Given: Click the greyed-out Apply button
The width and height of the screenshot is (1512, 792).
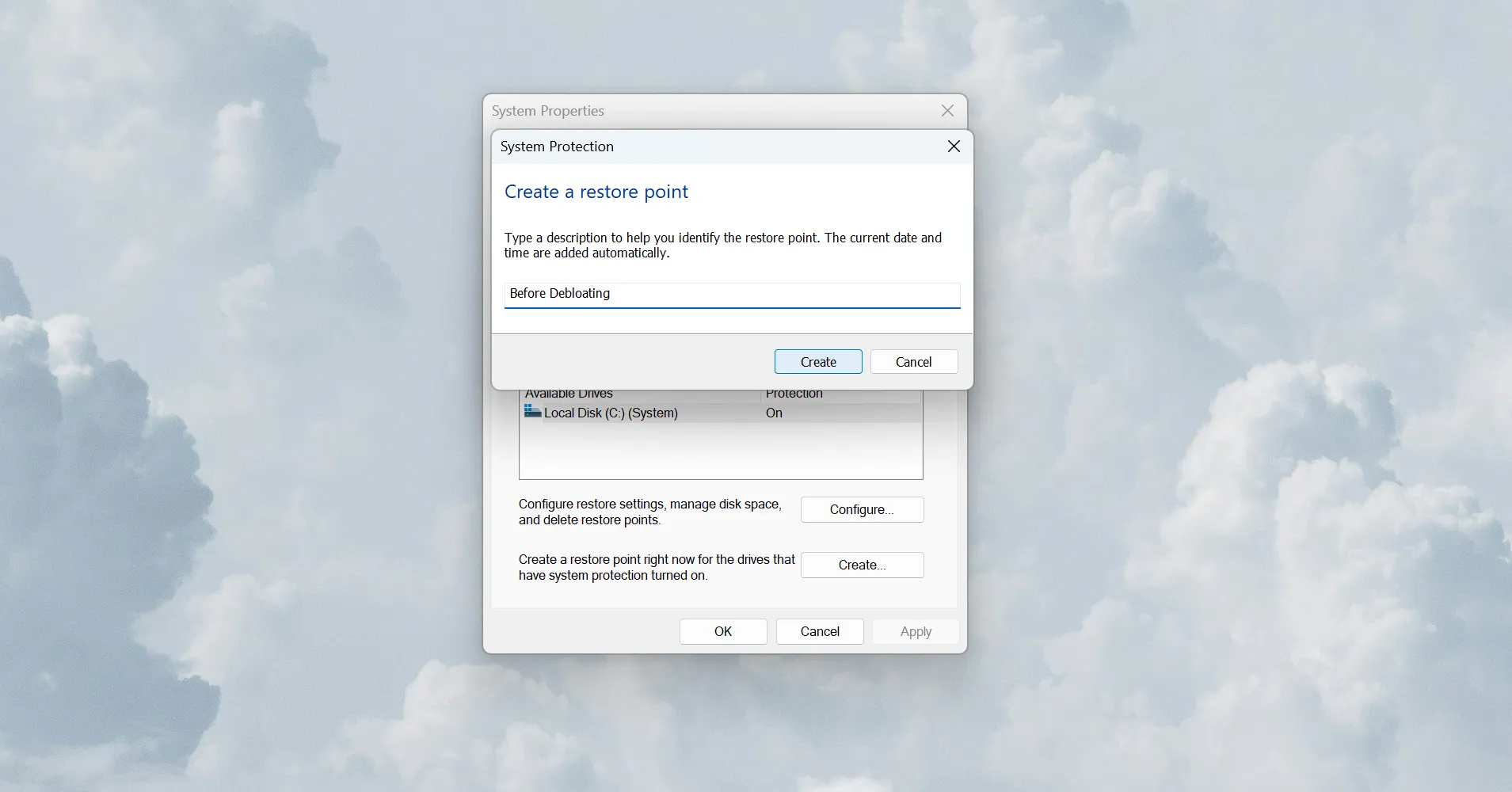Looking at the screenshot, I should 915,631.
